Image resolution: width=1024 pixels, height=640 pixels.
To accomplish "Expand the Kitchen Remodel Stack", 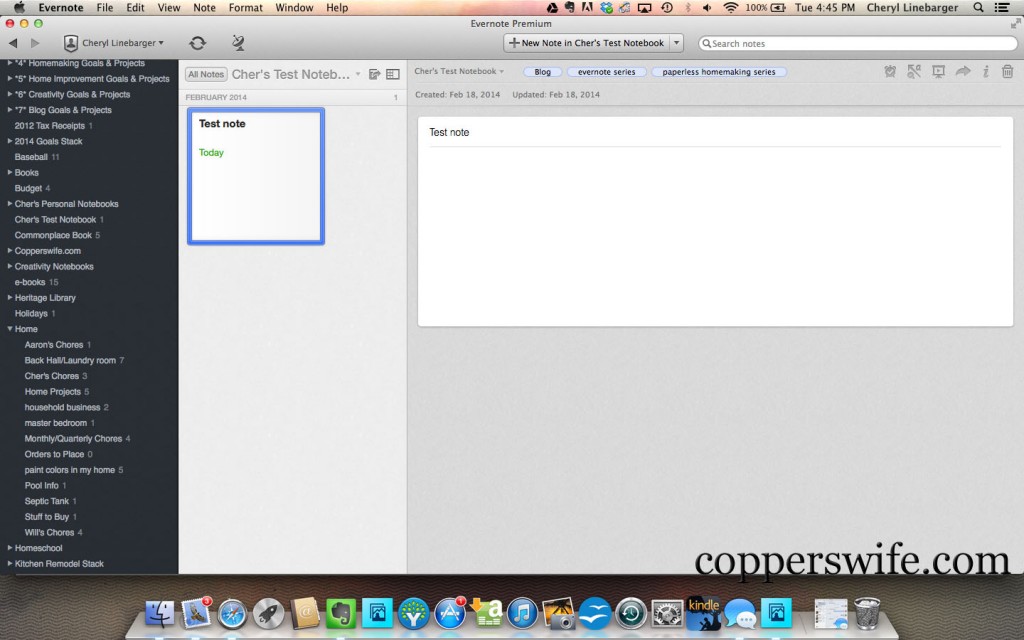I will click(x=10, y=564).
